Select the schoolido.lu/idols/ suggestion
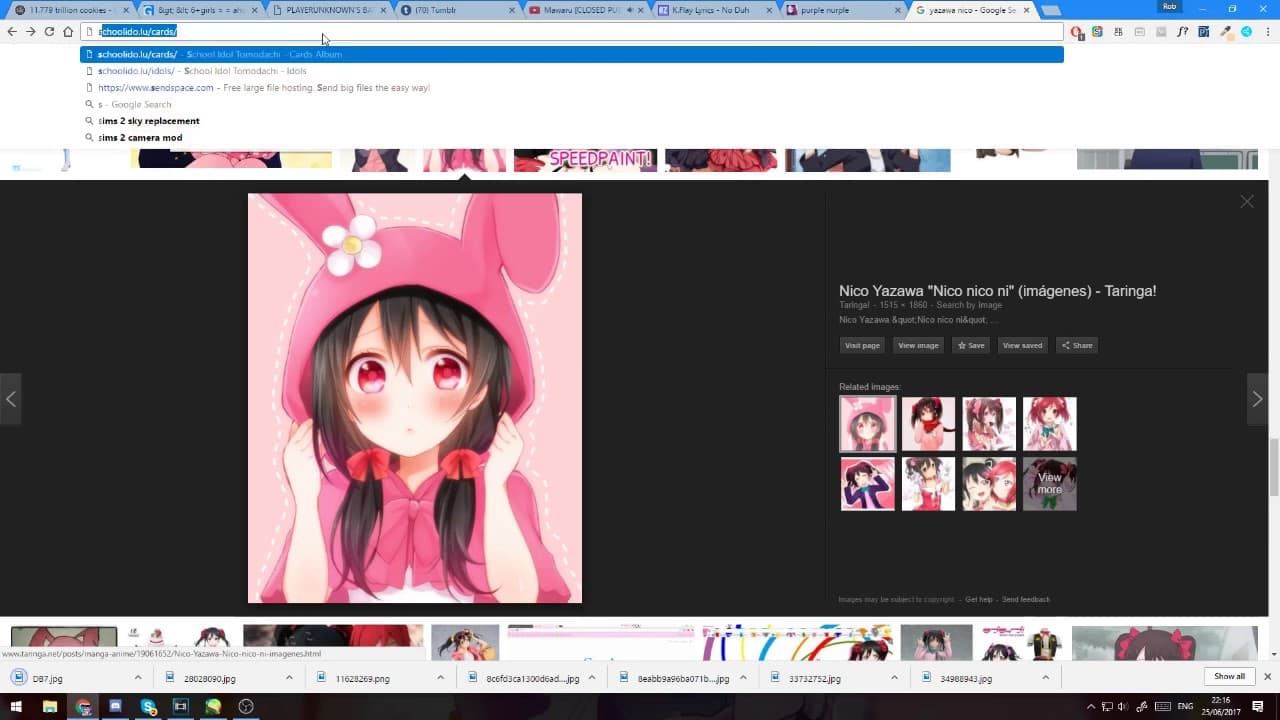This screenshot has height=720, width=1280. point(572,71)
